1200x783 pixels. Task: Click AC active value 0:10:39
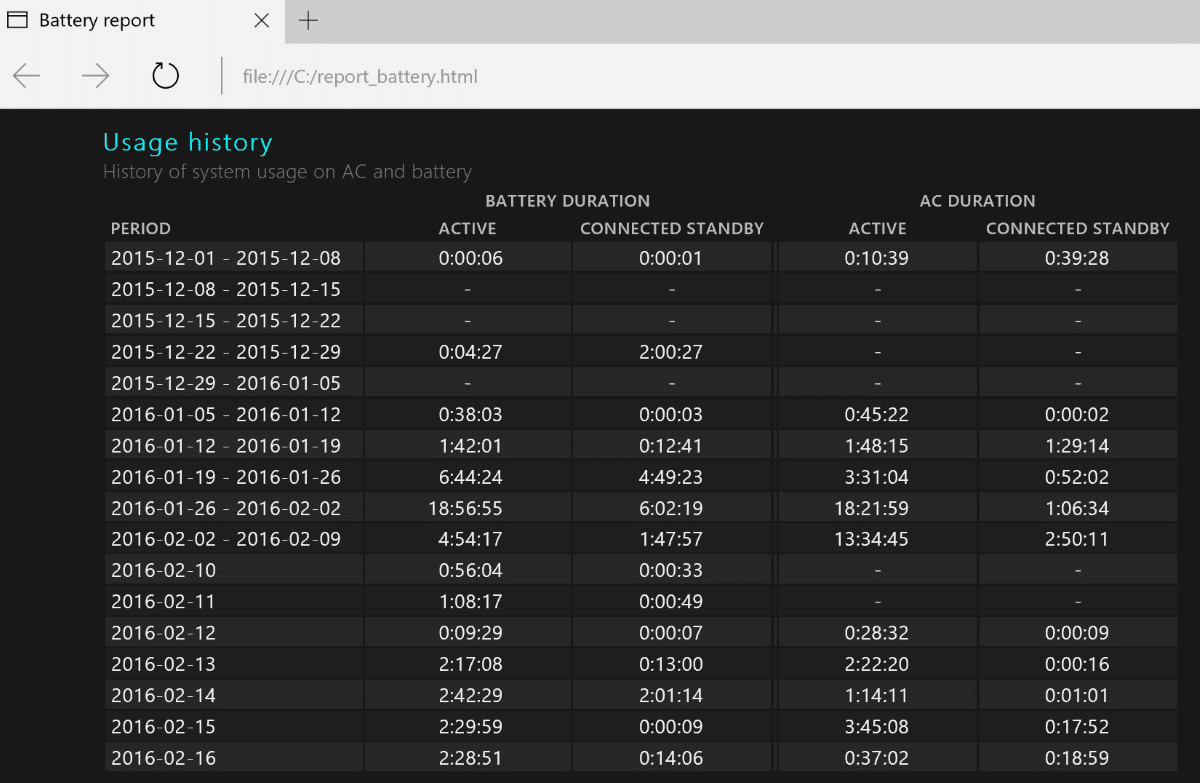(877, 258)
